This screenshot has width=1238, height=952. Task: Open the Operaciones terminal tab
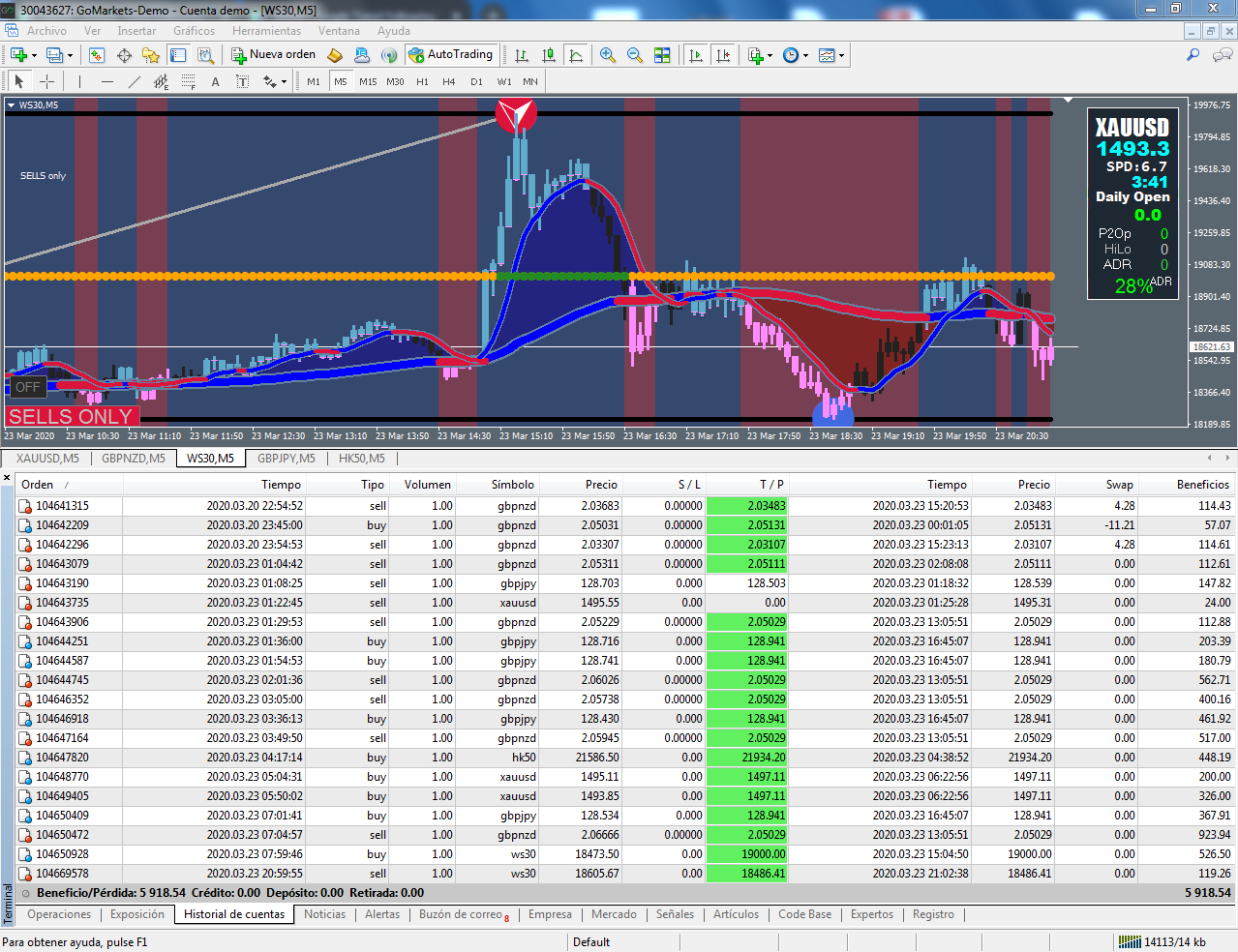coord(59,914)
